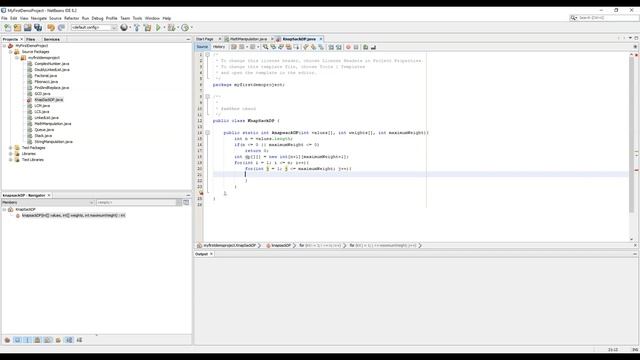Click the Profile Project toolbar icon
The height and width of the screenshot is (360, 640).
pos(185,27)
